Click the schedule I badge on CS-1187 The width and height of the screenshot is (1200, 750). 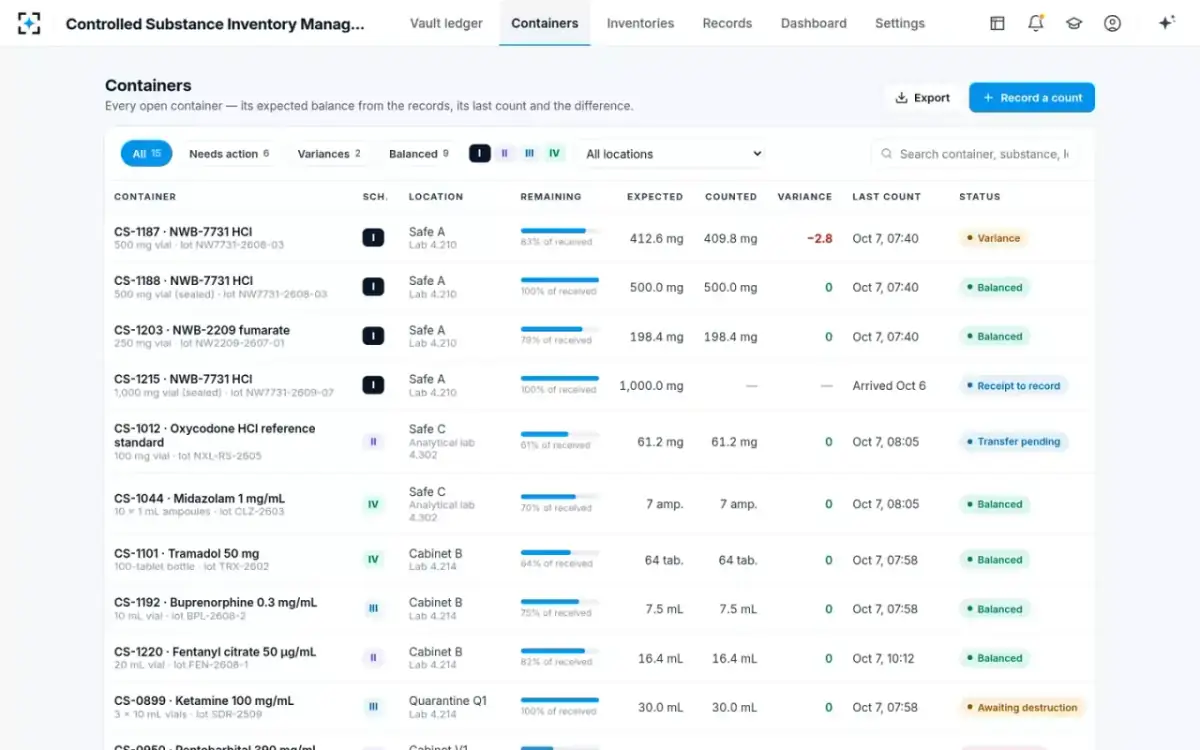pyautogui.click(x=373, y=238)
